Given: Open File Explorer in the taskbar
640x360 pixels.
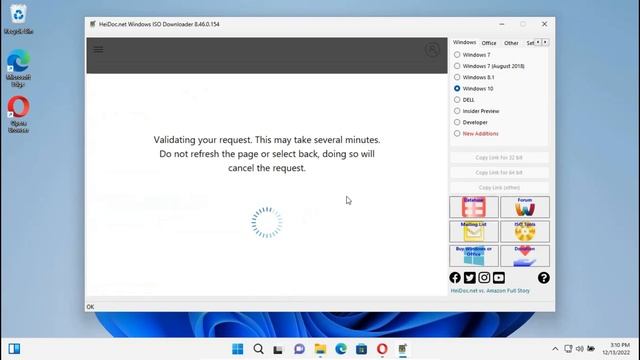Looking at the screenshot, I should tap(320, 349).
